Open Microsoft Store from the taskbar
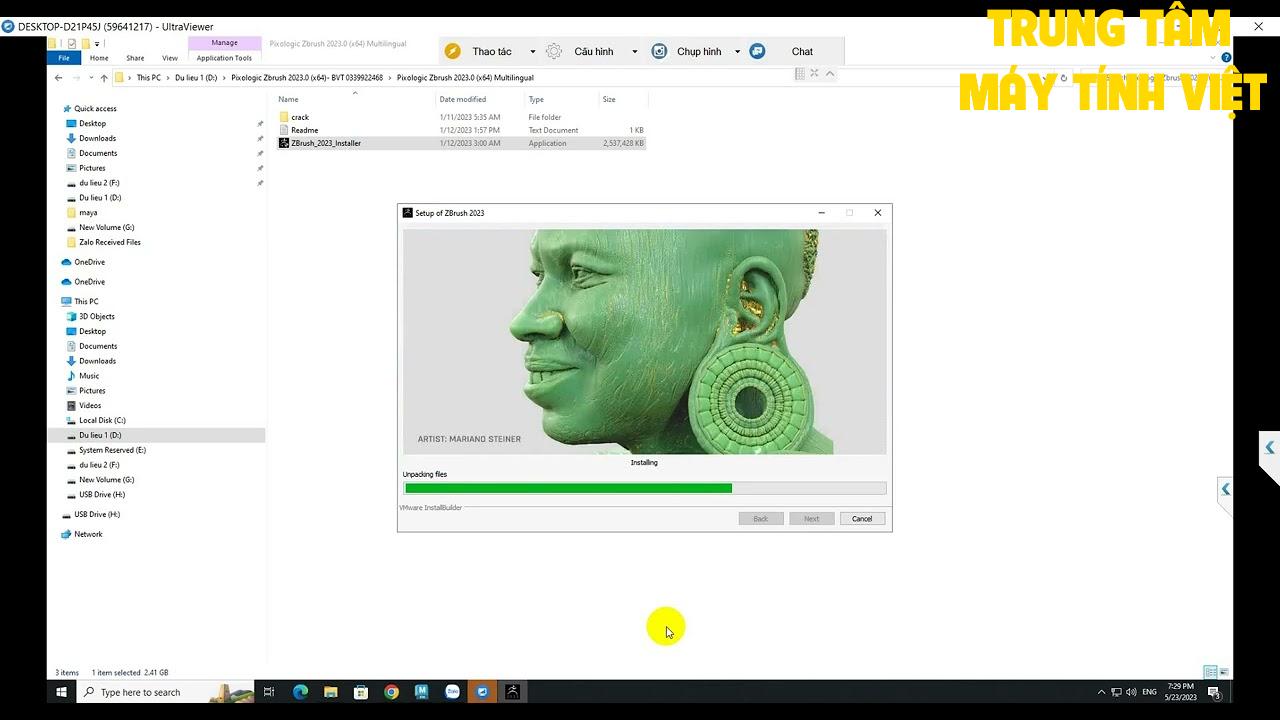The height and width of the screenshot is (720, 1280). click(x=361, y=692)
